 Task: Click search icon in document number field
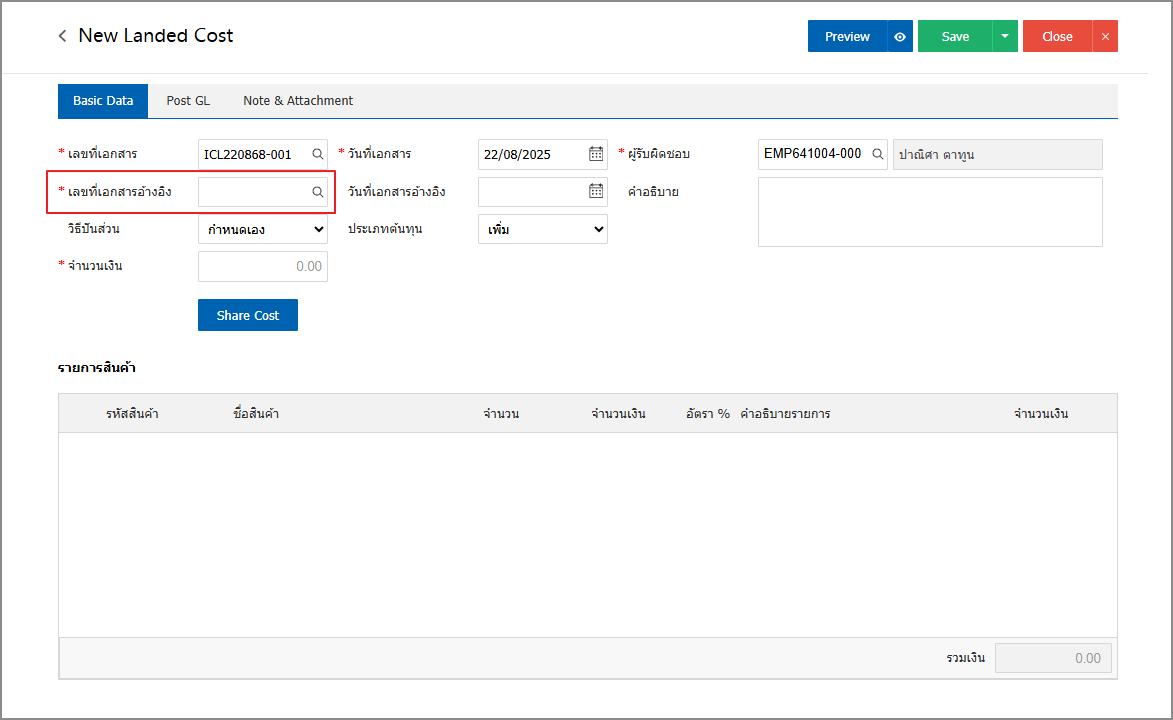point(317,154)
